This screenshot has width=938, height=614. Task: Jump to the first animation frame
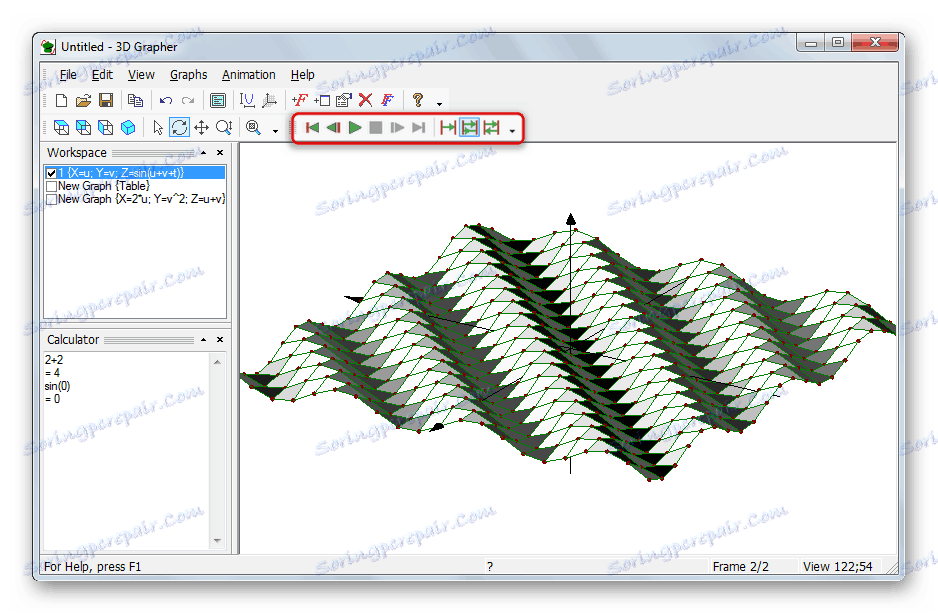pos(312,127)
